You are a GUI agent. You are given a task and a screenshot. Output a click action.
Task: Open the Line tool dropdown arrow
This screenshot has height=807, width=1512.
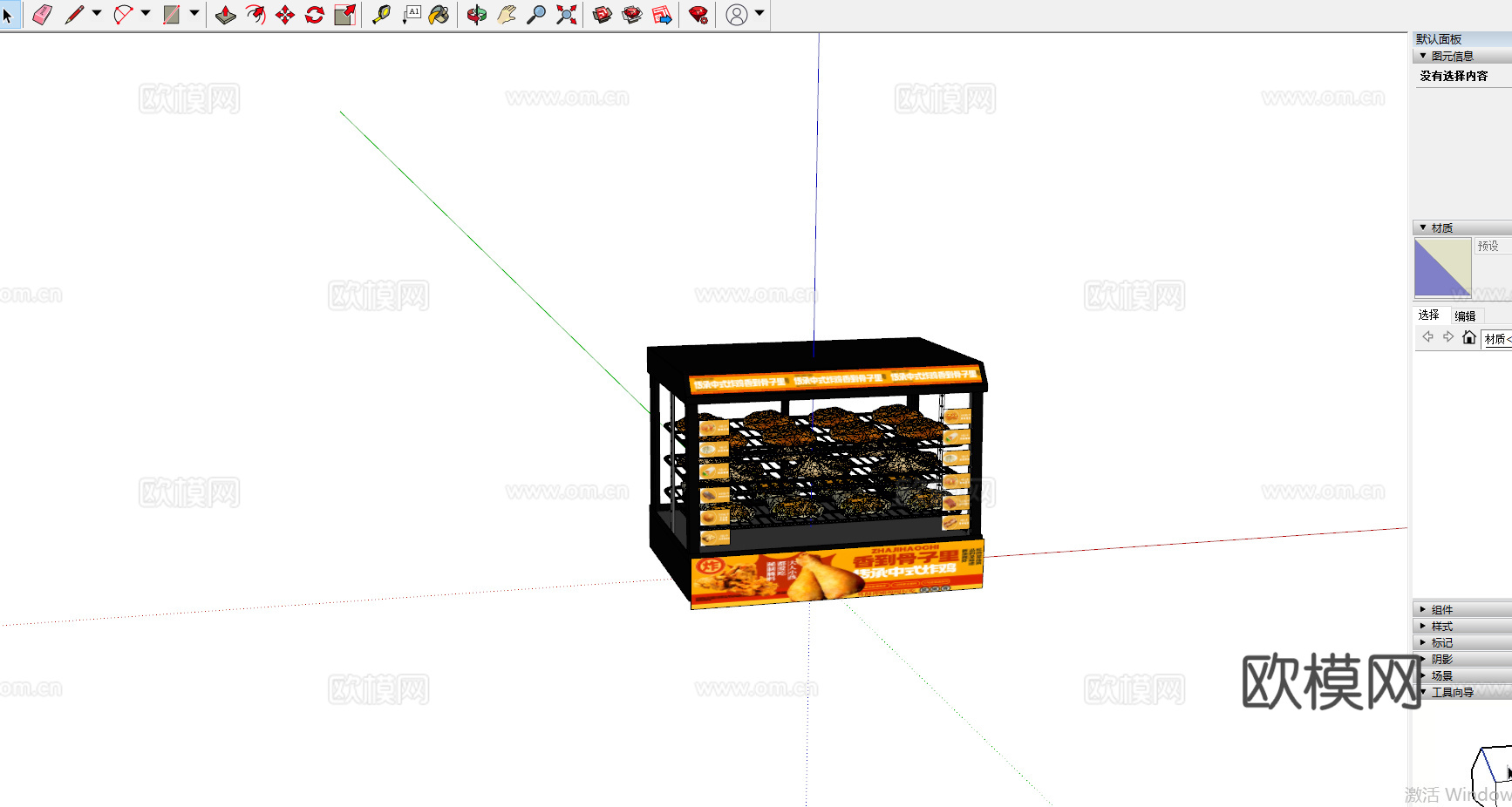[97, 13]
